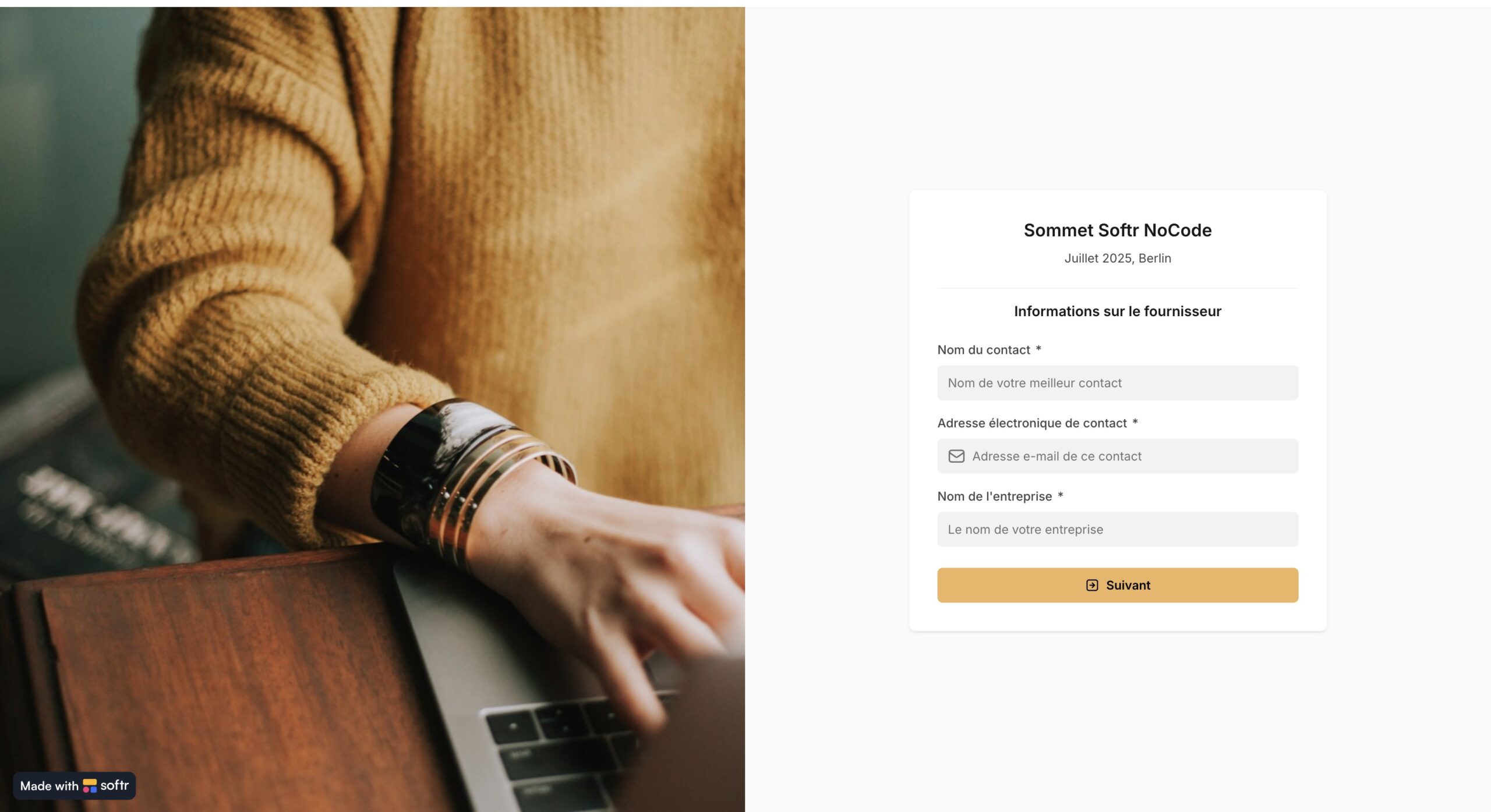The image size is (1491, 812).
Task: Open the Made with softr badge
Action: coord(75,786)
